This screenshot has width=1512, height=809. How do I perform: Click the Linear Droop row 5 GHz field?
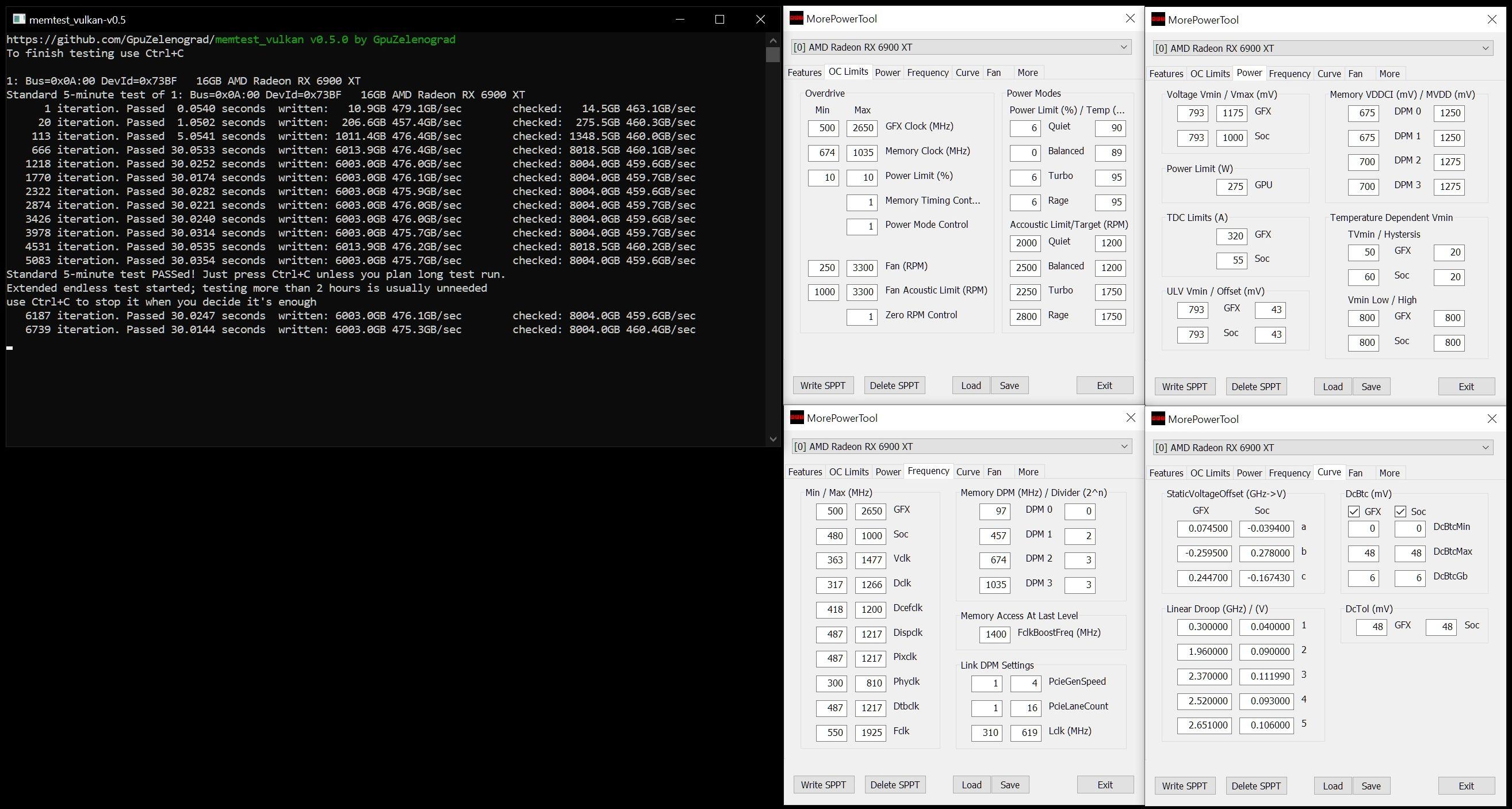(x=1204, y=725)
